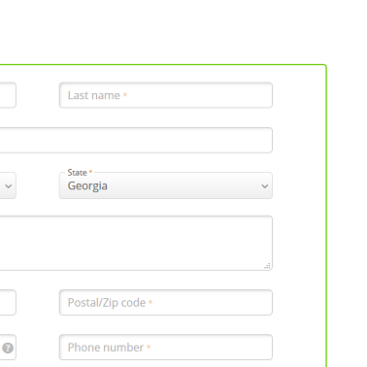Screen dimensions: 367x367
Task: Click the State dropdown chevron arrow
Action: coord(265,186)
